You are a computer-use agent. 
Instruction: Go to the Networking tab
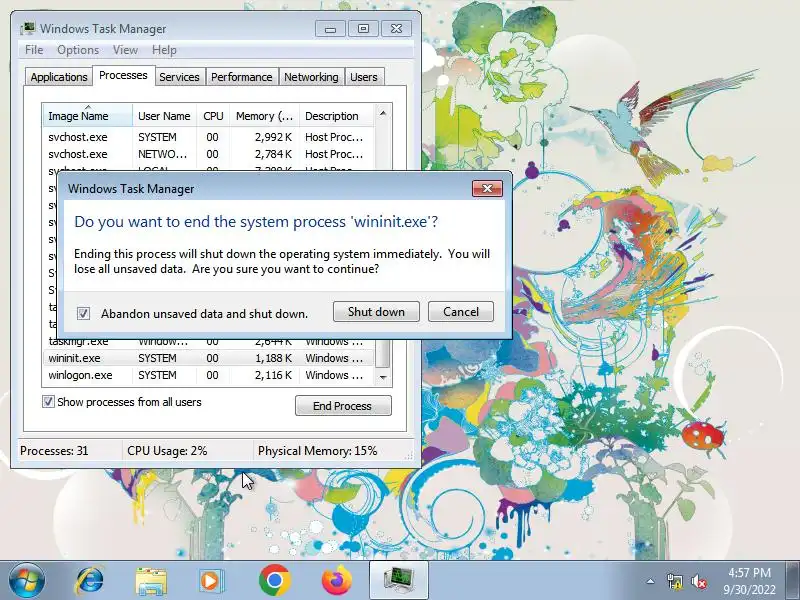pos(311,77)
